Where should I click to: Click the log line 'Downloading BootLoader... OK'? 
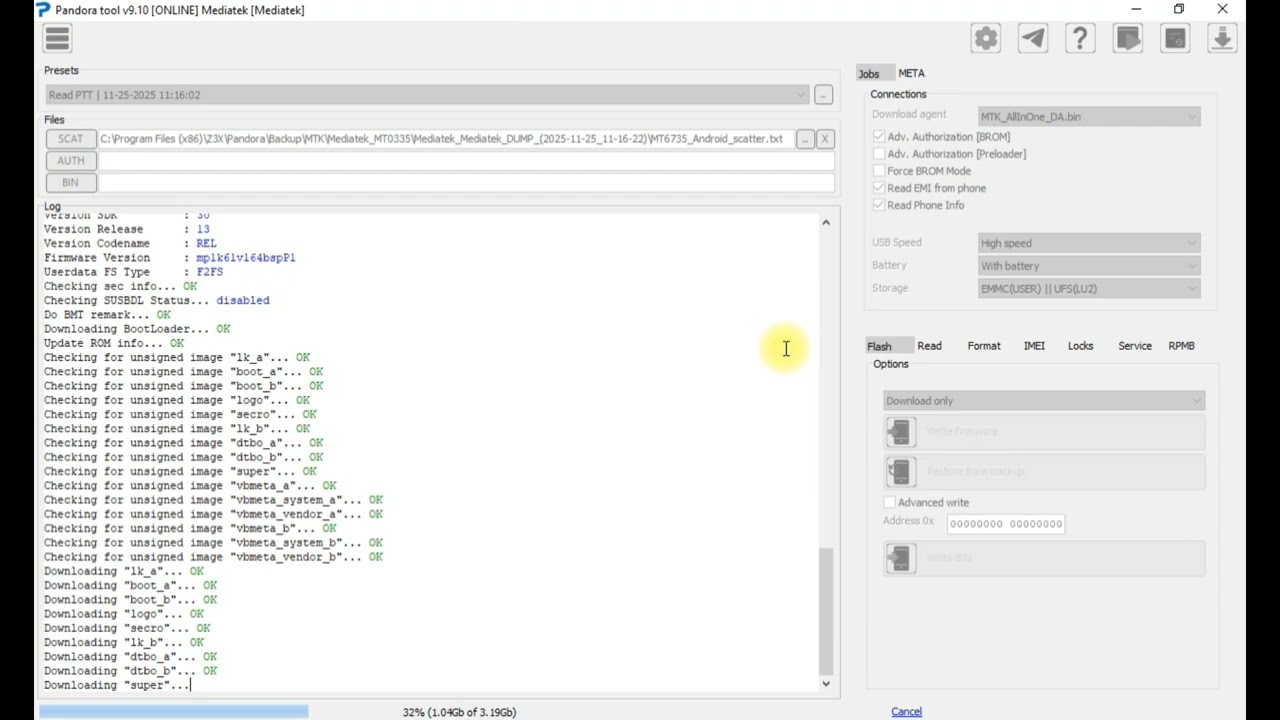point(137,329)
